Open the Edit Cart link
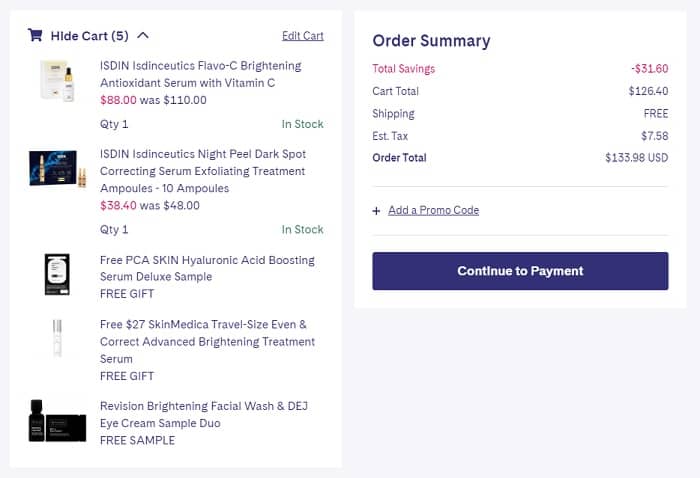The image size is (700, 478). [x=302, y=36]
